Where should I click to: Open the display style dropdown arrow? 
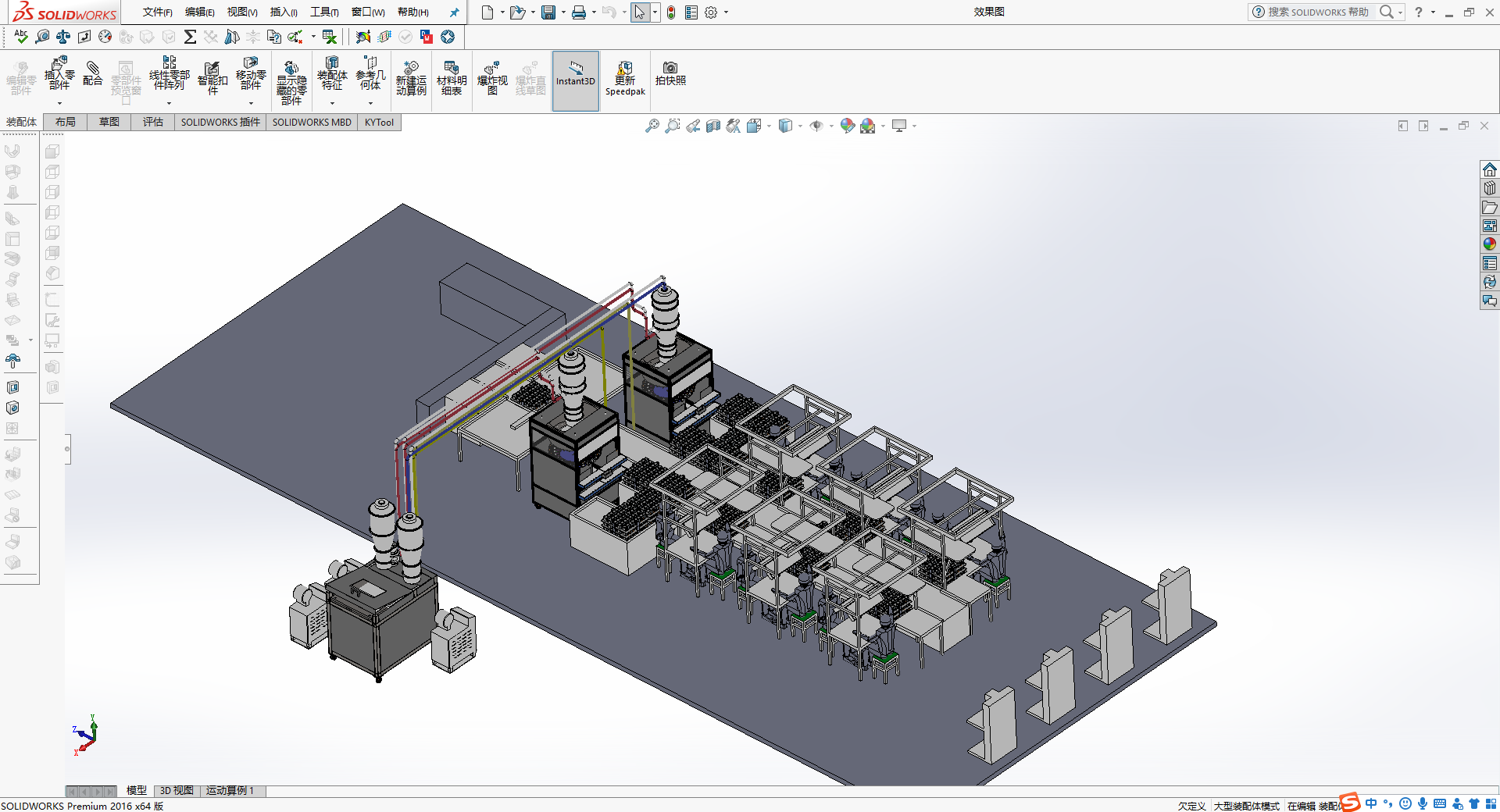[801, 126]
